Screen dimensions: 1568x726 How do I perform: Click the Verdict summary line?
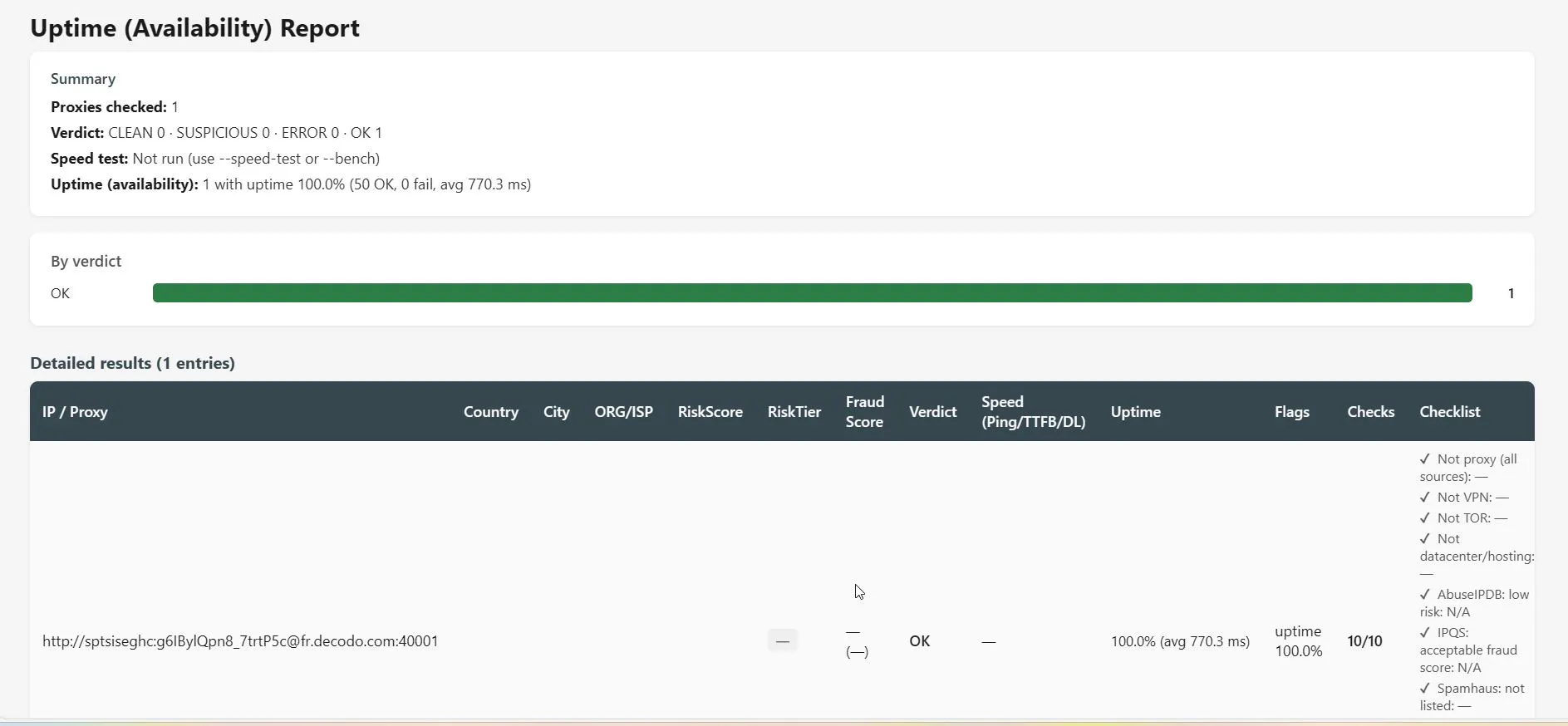click(x=216, y=133)
